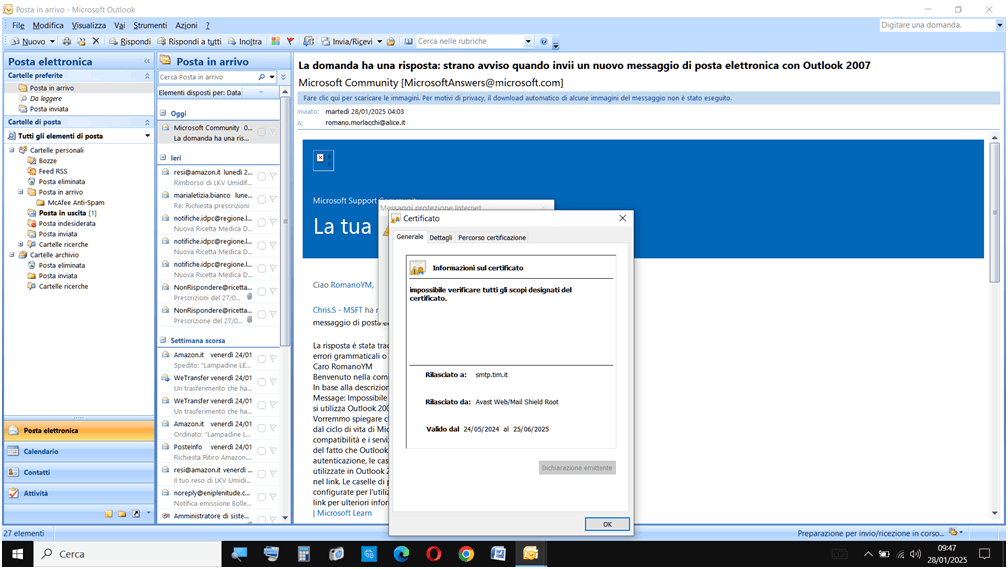The height and width of the screenshot is (569, 1008).
Task: Open the Azioni menu
Action: (x=186, y=25)
